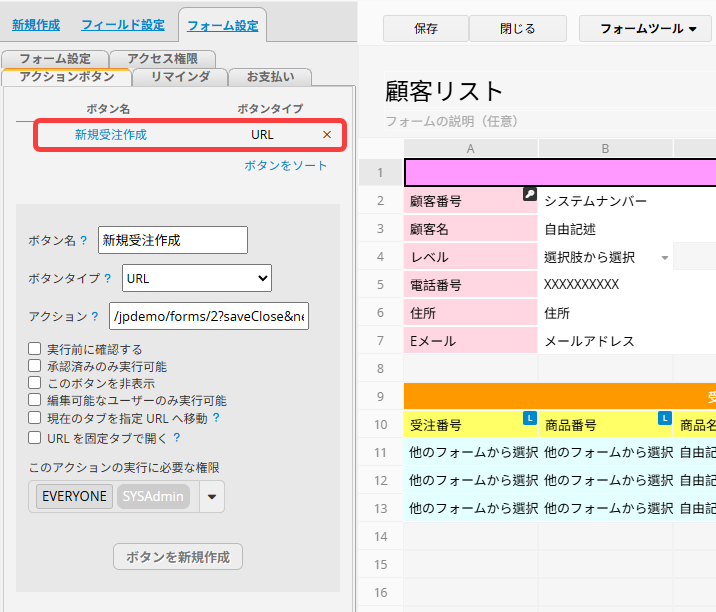The height and width of the screenshot is (612, 716).
Task: Click the key icon on 顧客番号 cell
Action: point(530,194)
